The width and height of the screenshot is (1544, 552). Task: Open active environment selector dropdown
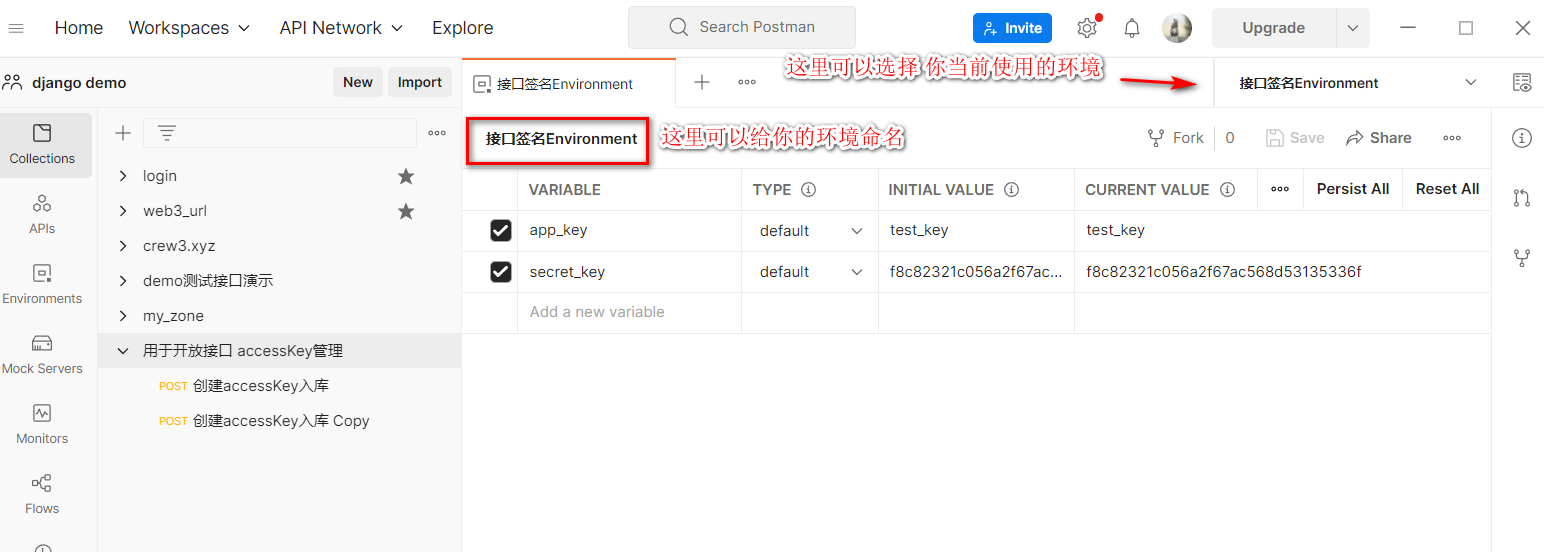1357,83
